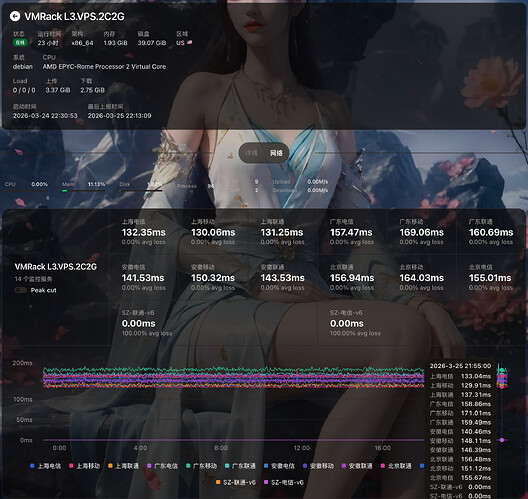Click the 'x86_64' architecture value
The image size is (528, 499).
(82, 43)
